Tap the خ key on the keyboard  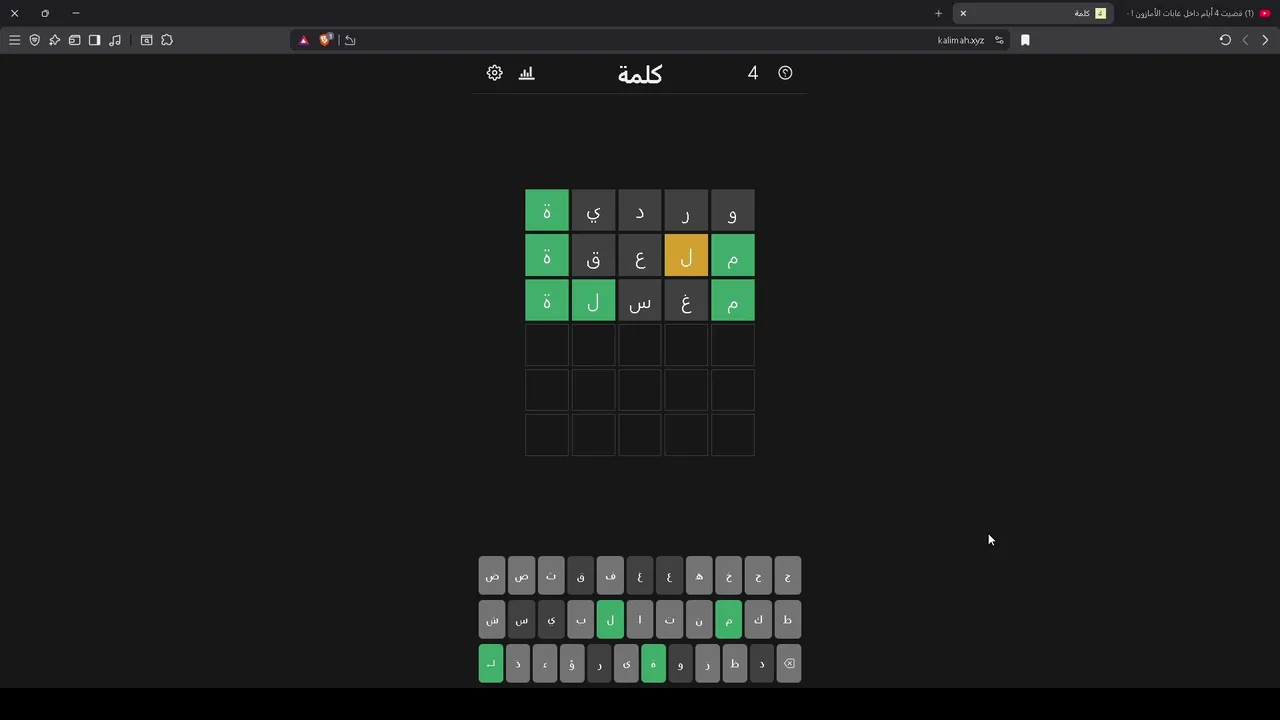pos(729,576)
